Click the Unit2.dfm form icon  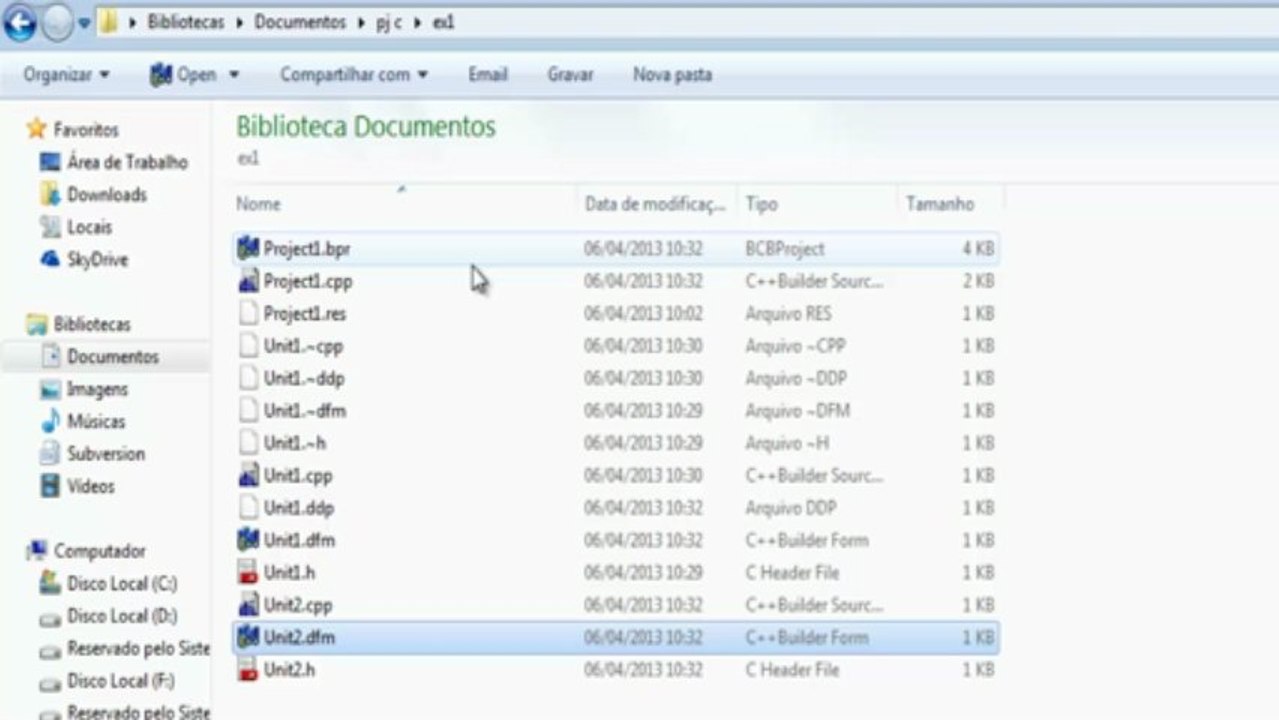coord(248,637)
